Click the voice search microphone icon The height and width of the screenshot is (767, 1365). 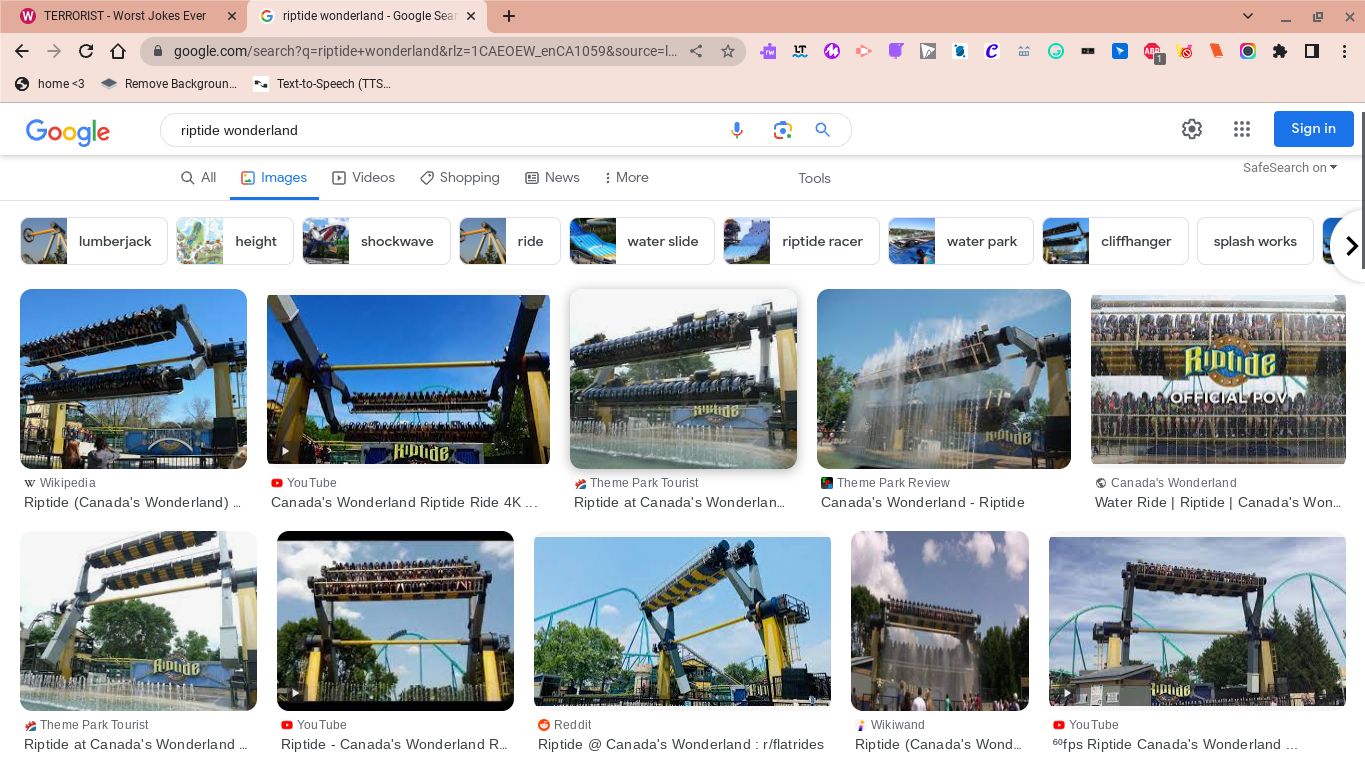click(737, 130)
